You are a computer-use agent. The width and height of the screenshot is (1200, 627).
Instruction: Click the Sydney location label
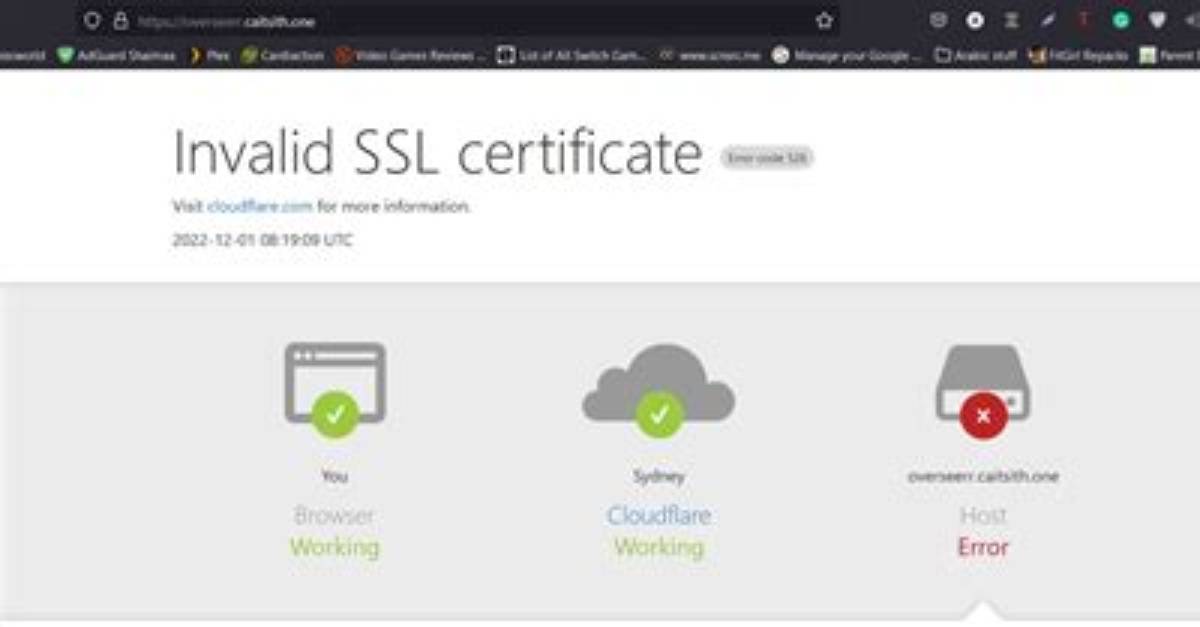(659, 476)
